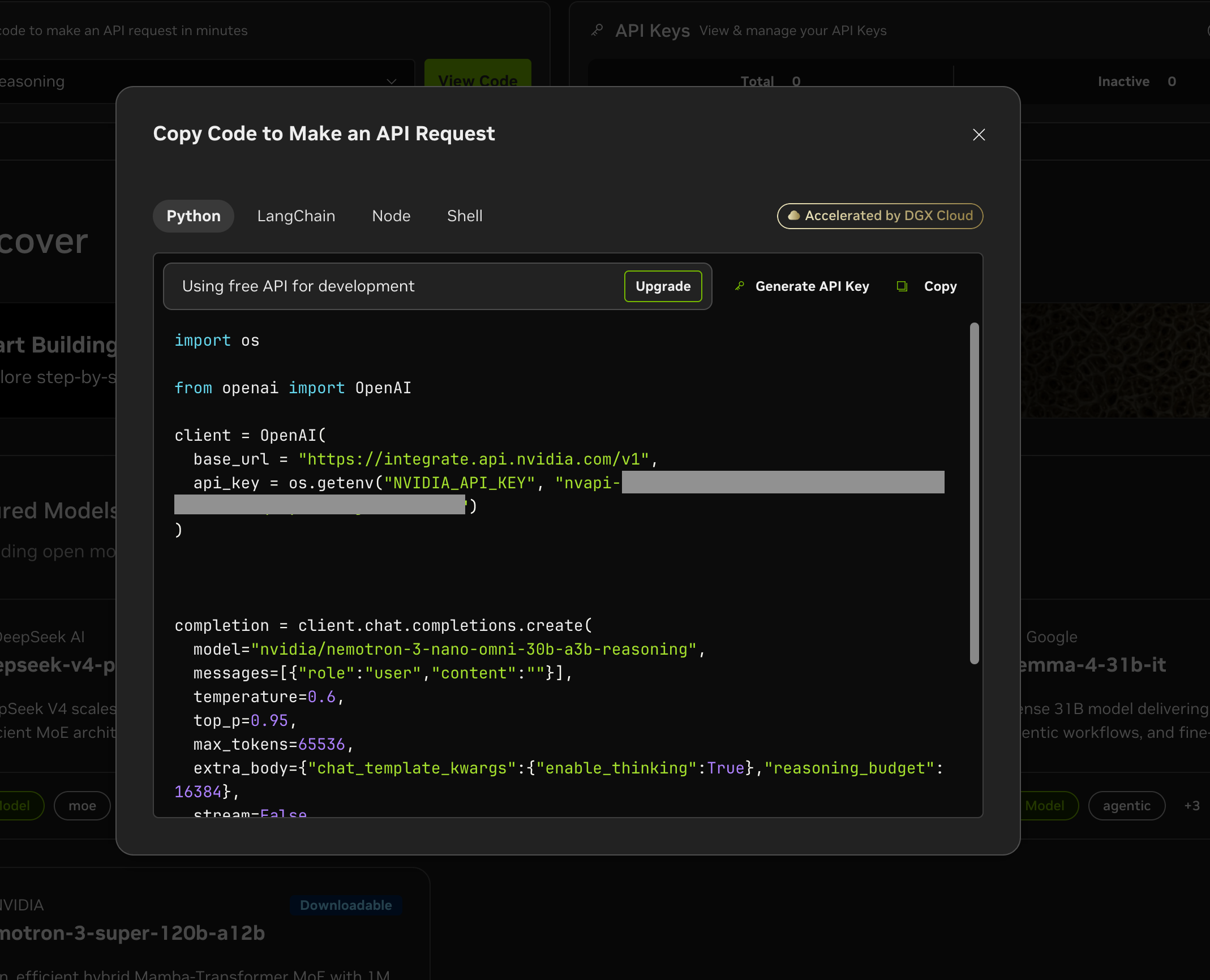Click the 'import os' code line

[217, 340]
